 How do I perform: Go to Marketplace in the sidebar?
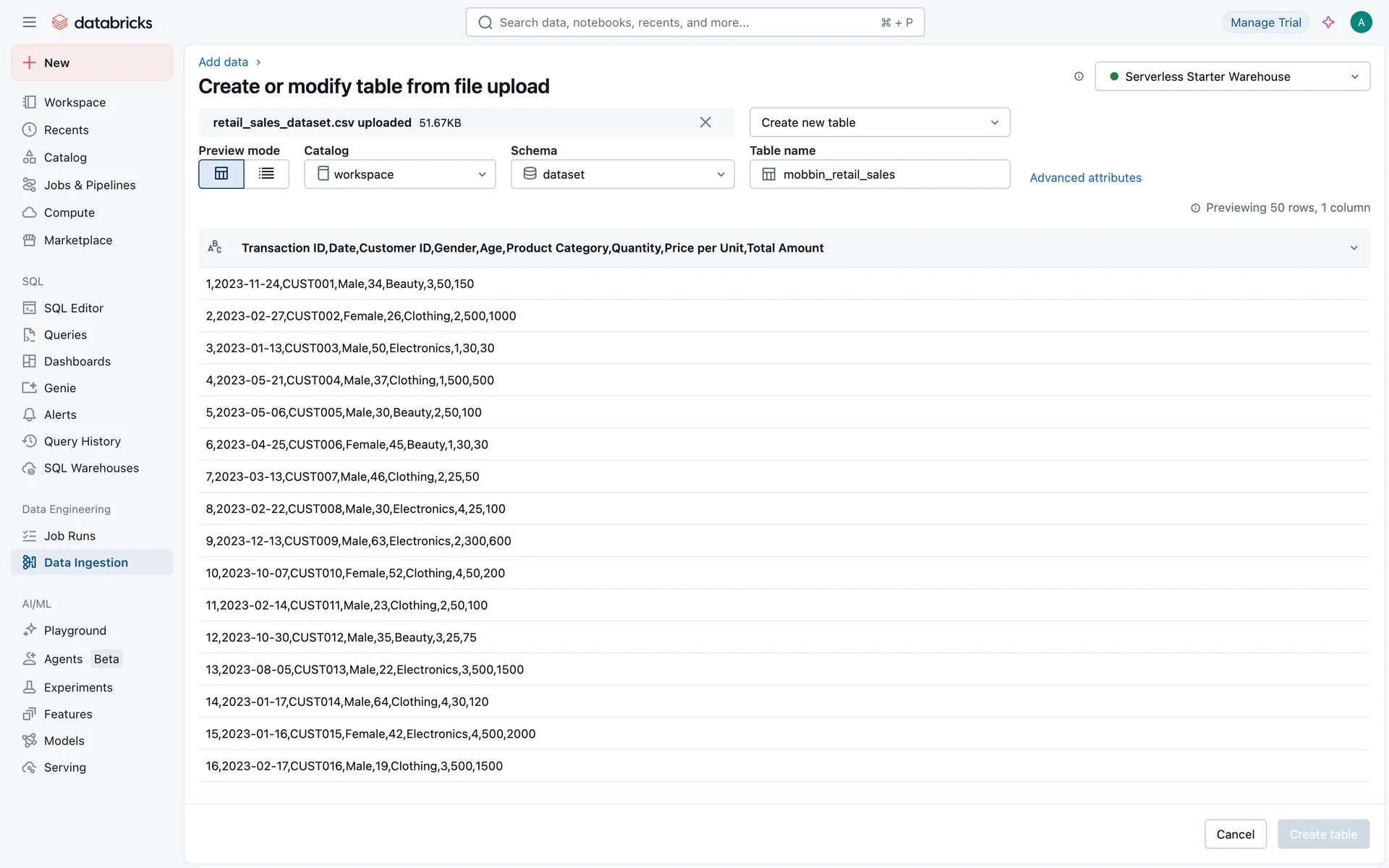77,240
